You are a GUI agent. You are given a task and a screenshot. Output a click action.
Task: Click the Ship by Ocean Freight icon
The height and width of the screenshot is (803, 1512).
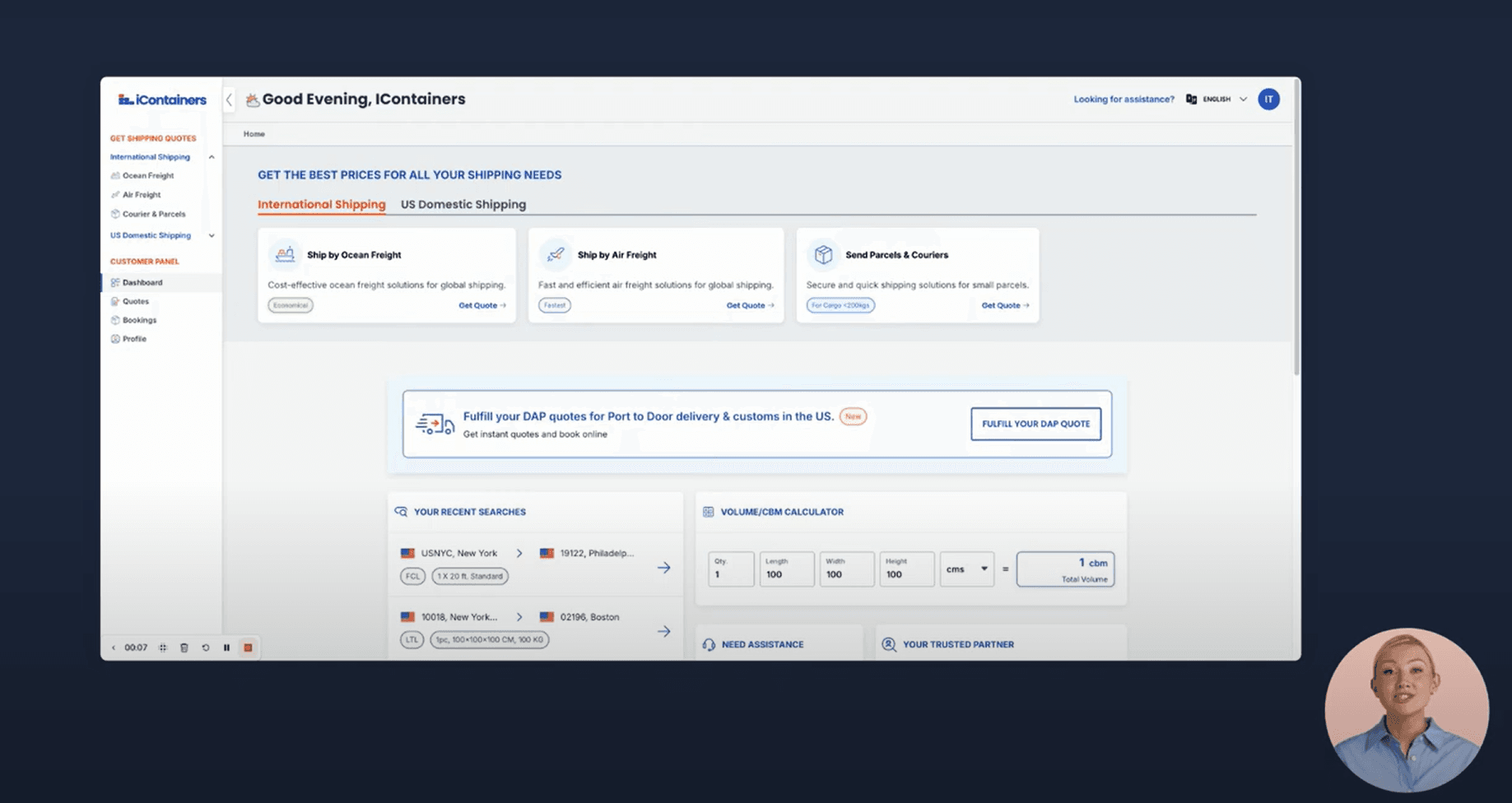point(285,255)
